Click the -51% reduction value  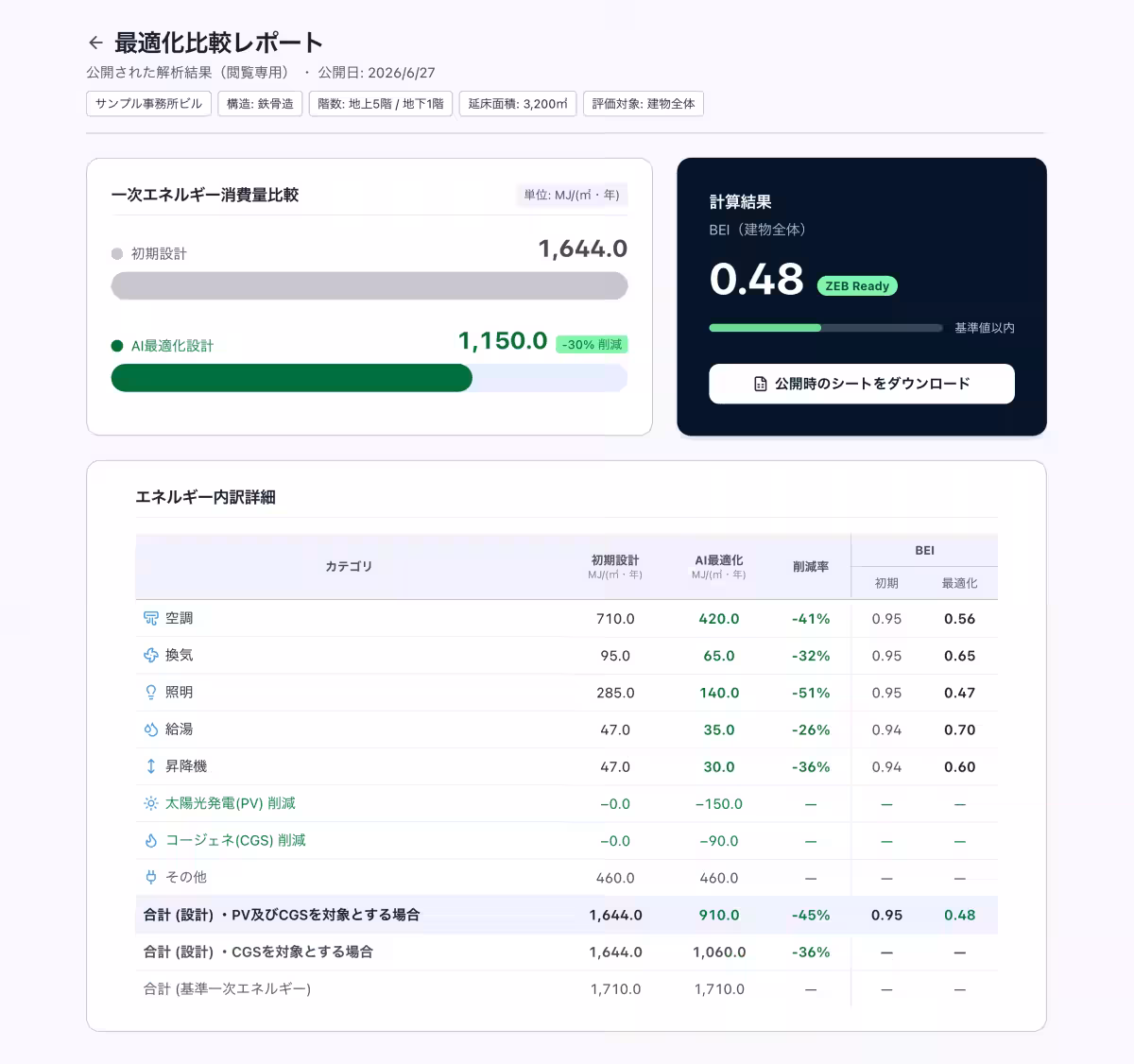tap(811, 693)
